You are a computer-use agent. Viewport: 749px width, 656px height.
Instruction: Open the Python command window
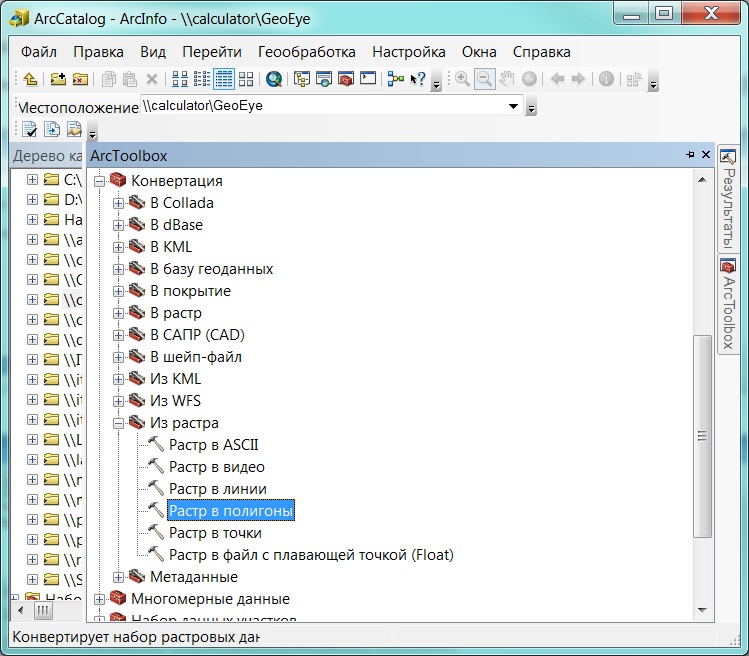click(368, 78)
